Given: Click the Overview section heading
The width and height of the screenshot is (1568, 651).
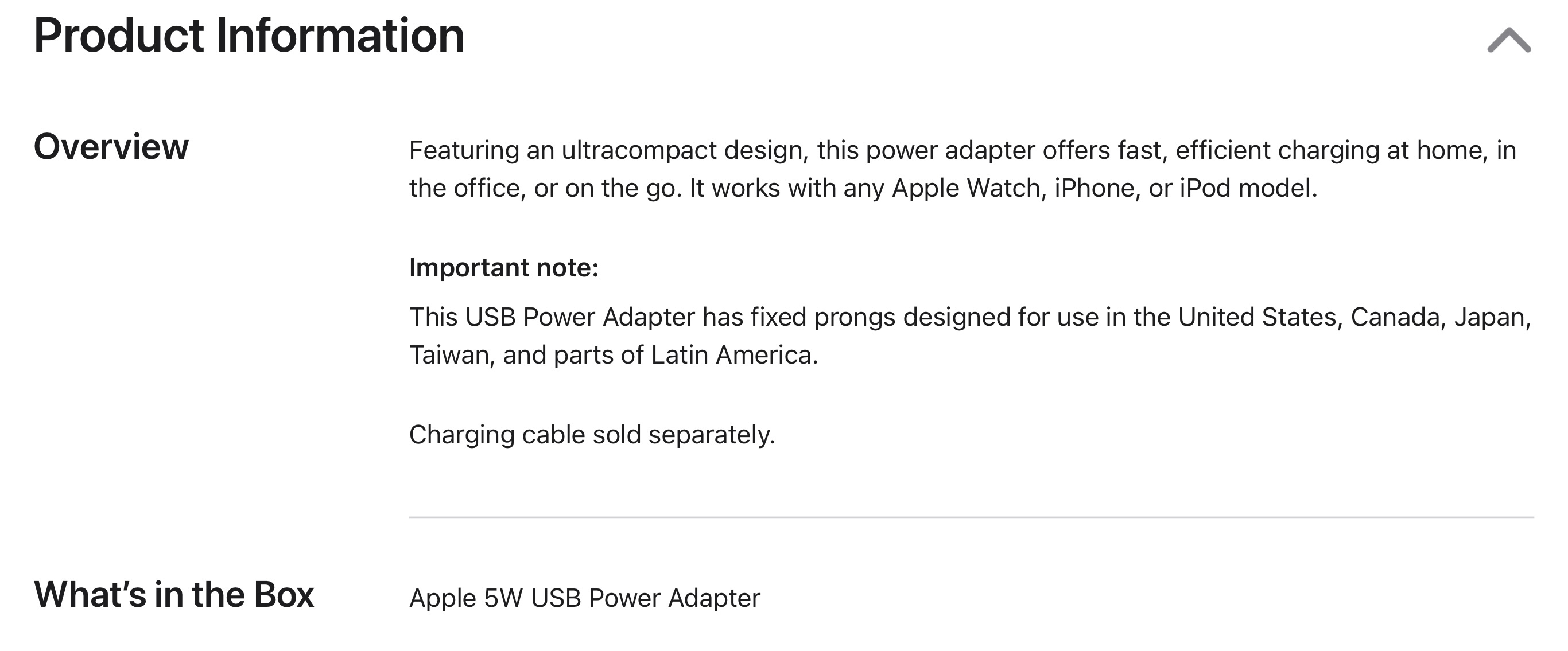Looking at the screenshot, I should pos(111,147).
